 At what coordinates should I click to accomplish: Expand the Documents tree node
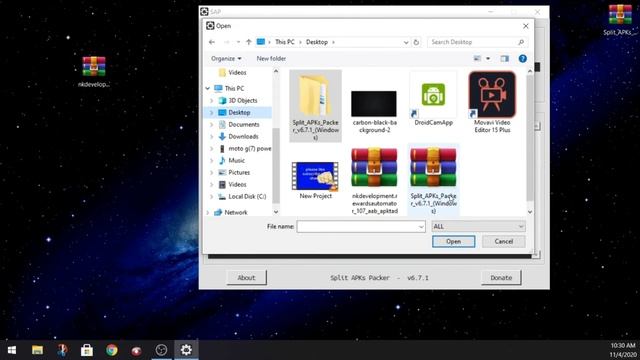(x=211, y=124)
